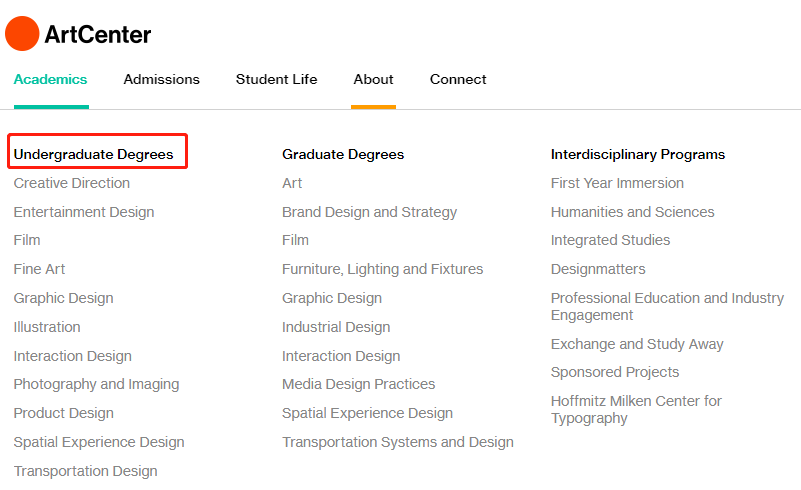Select Student Life in navigation
This screenshot has width=801, height=490.
[x=276, y=80]
